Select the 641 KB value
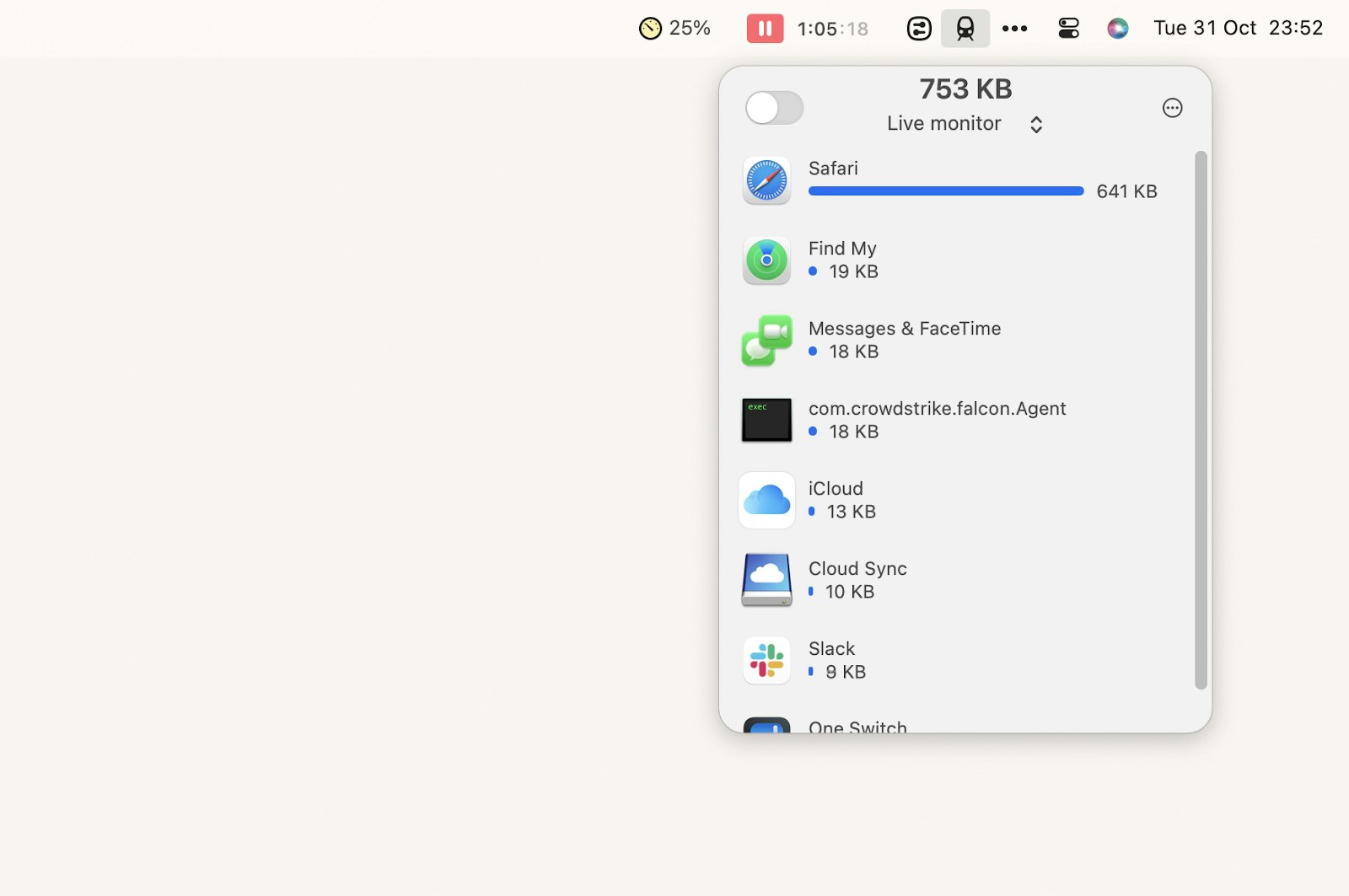Image resolution: width=1349 pixels, height=896 pixels. click(1126, 191)
